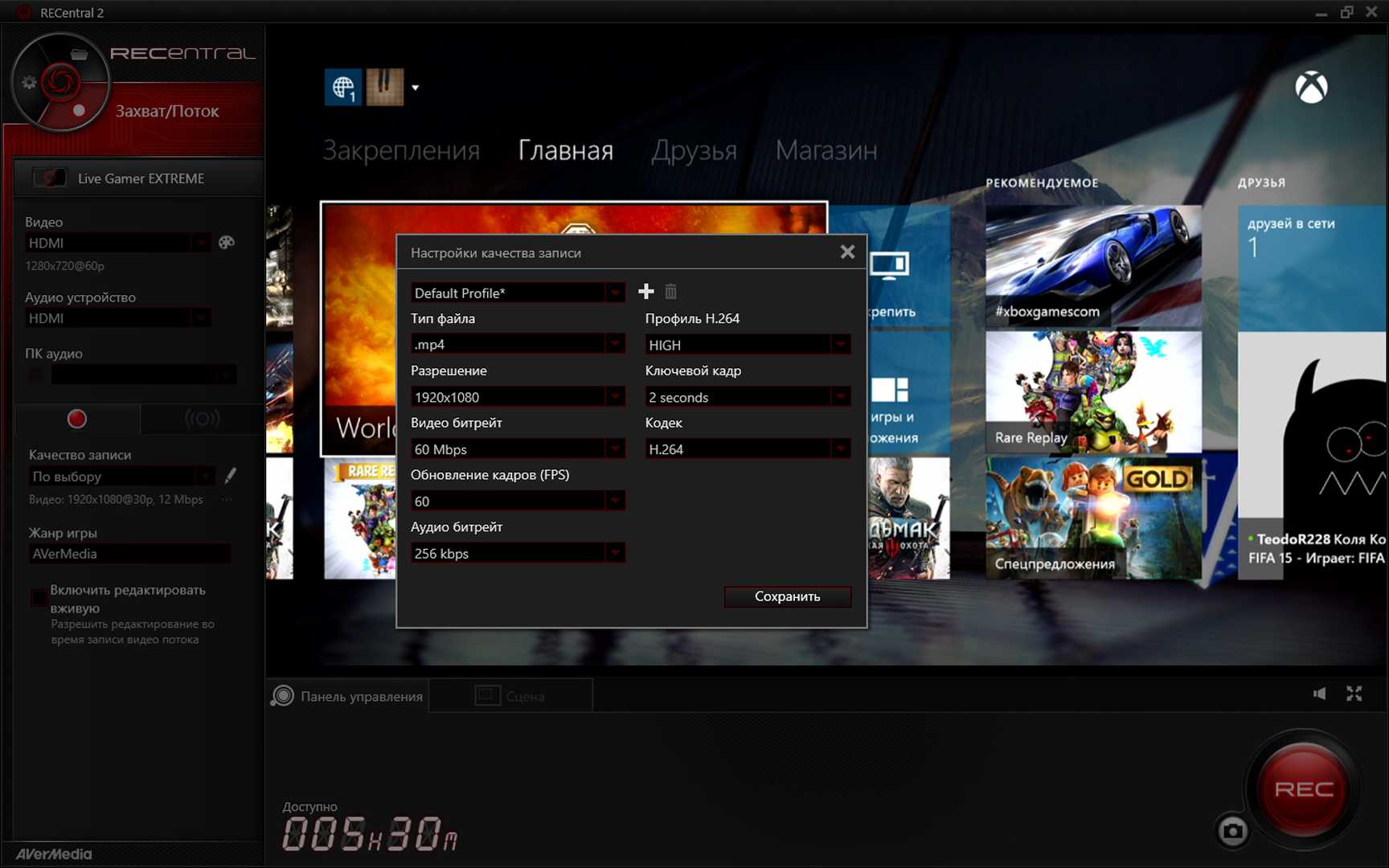Viewport: 1389px width, 868px height.
Task: Mute preview with speaker icon
Action: (1319, 694)
